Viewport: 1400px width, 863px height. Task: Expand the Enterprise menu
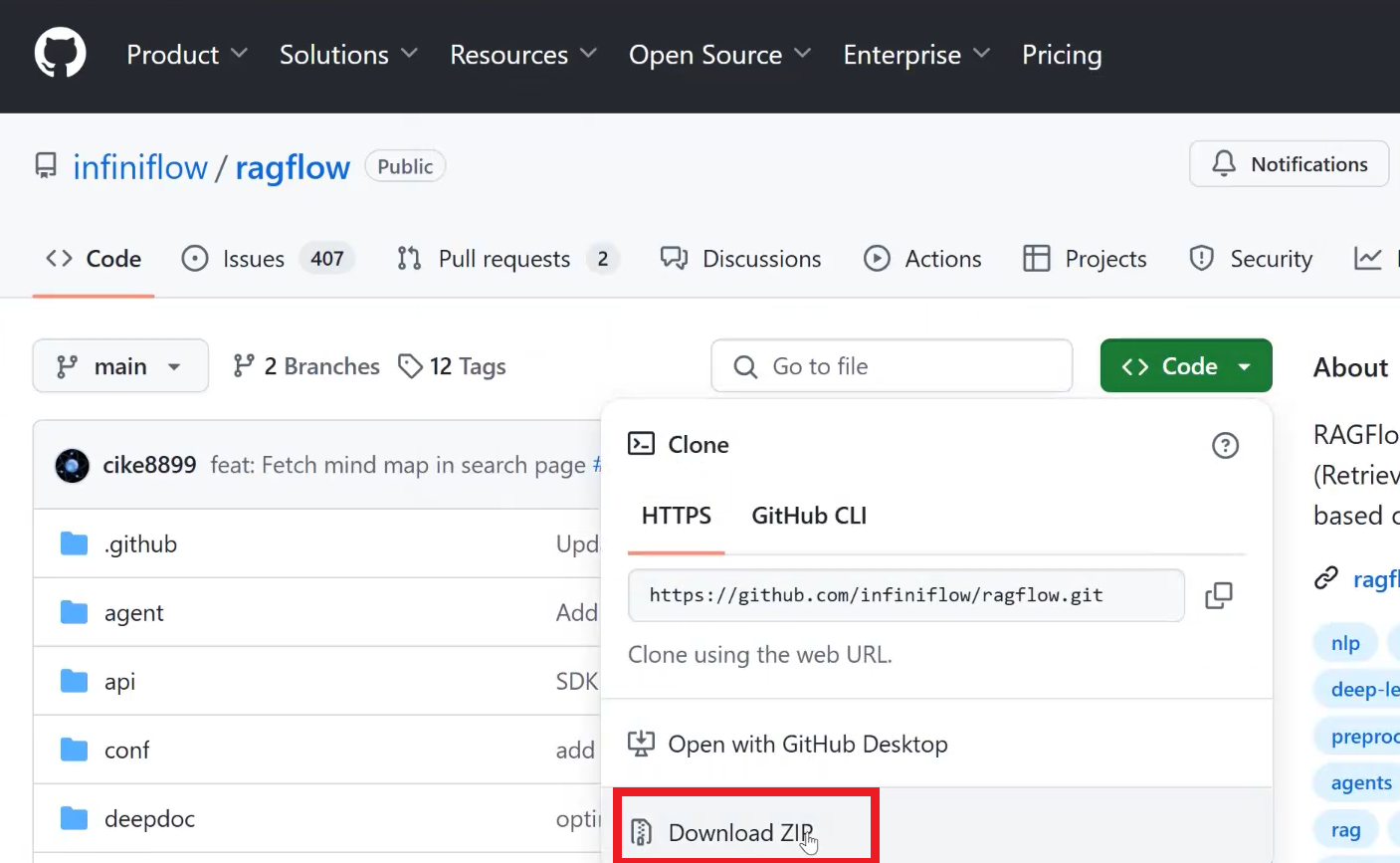click(x=917, y=55)
